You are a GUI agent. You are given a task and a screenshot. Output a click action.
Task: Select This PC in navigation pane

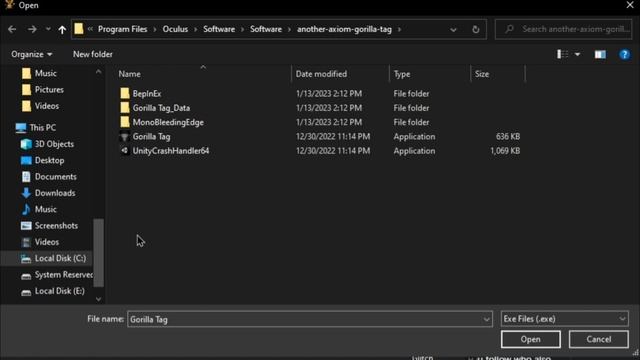[42, 127]
